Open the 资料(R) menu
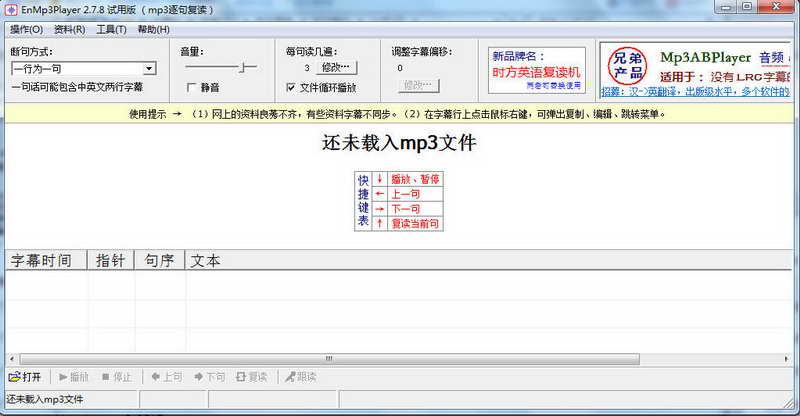800x416 pixels. [x=69, y=30]
